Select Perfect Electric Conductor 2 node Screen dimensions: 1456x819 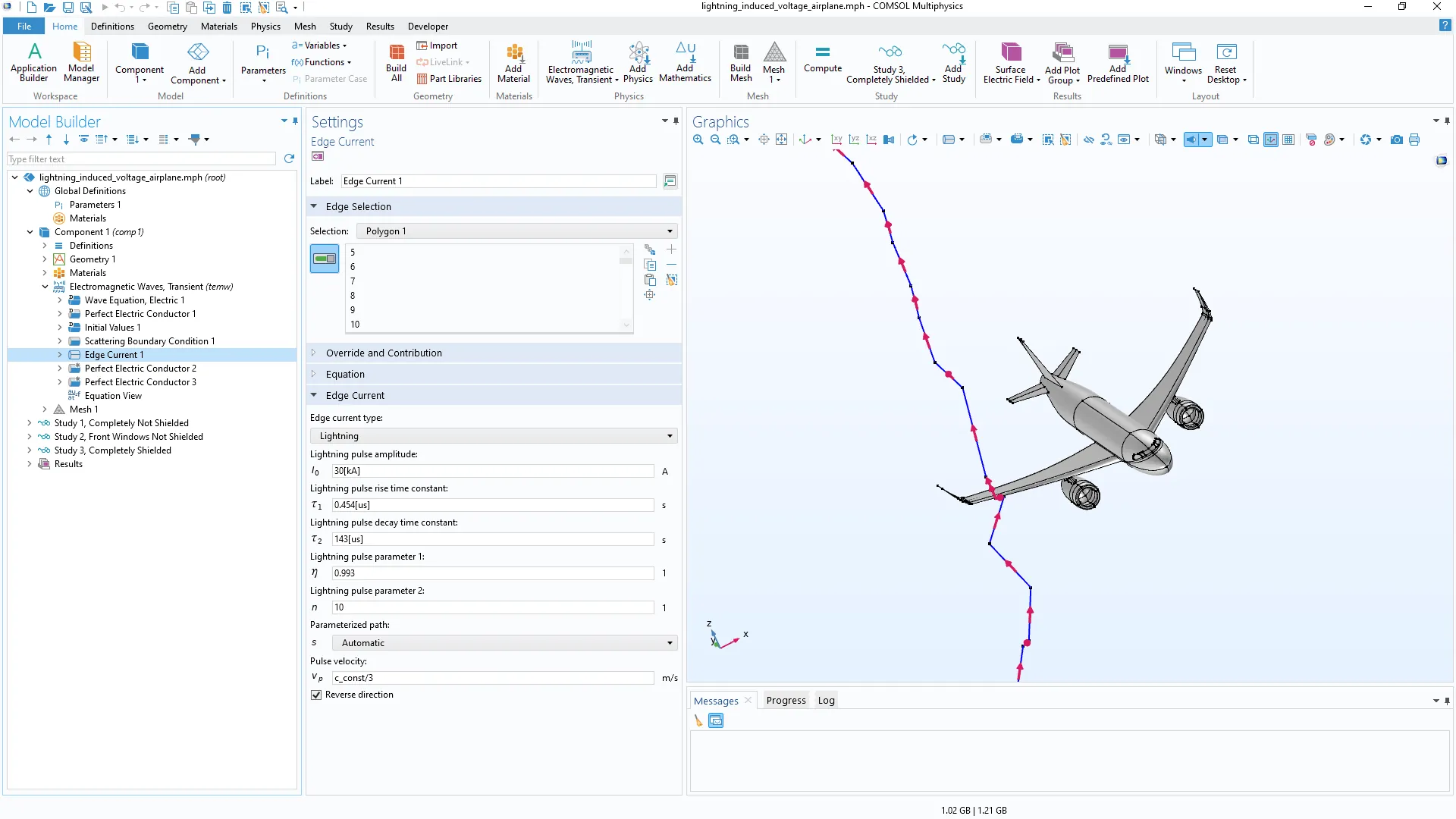(x=140, y=369)
